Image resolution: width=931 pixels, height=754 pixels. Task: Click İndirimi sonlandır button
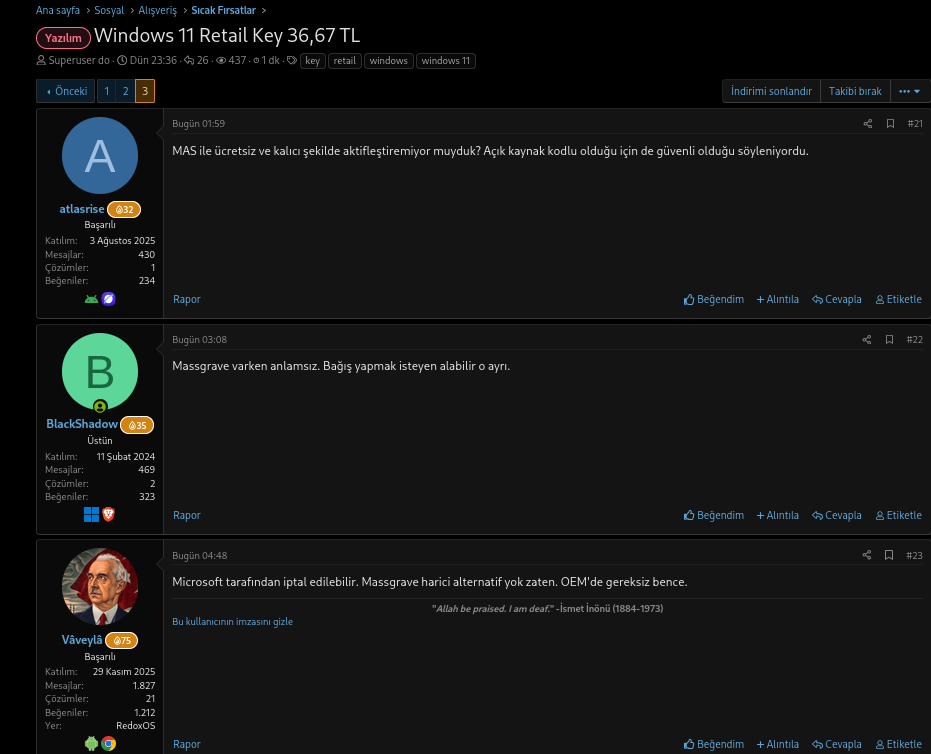(771, 91)
